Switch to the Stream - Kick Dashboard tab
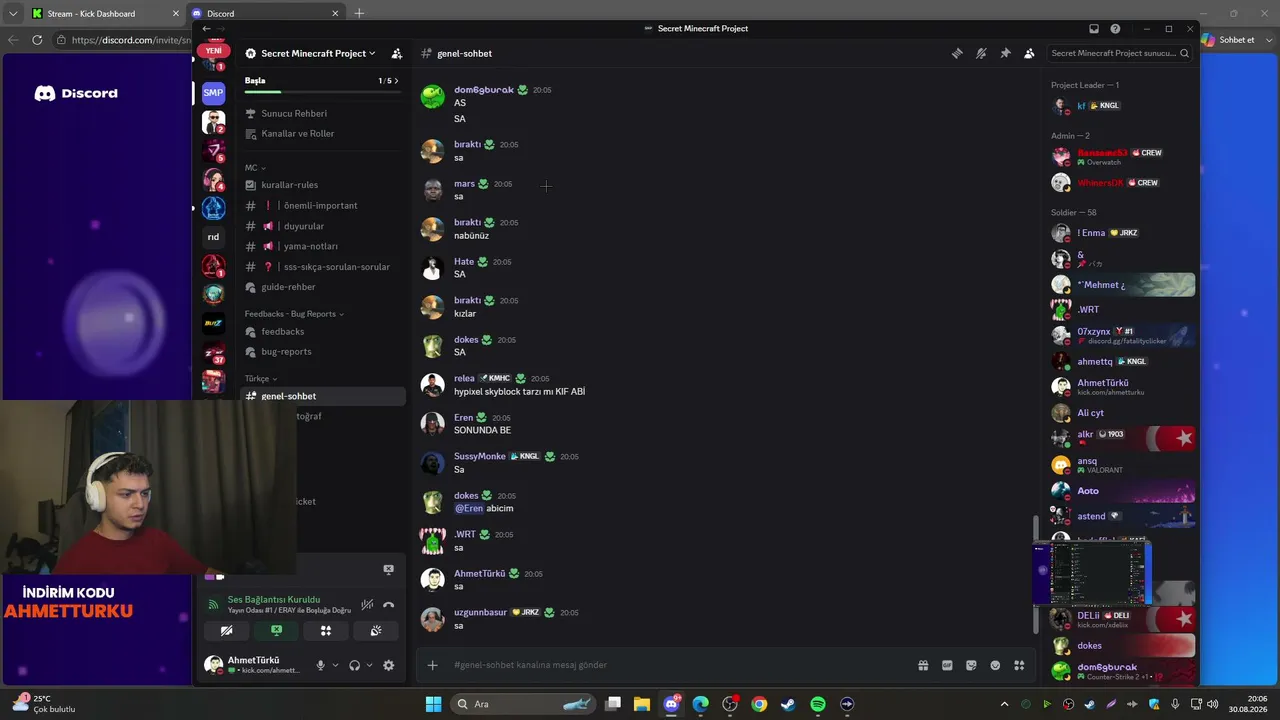The height and width of the screenshot is (720, 1280). (x=105, y=13)
